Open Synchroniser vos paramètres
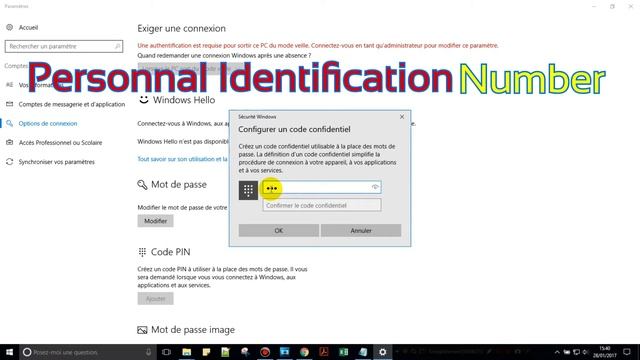The height and width of the screenshot is (360, 640). tap(56, 162)
